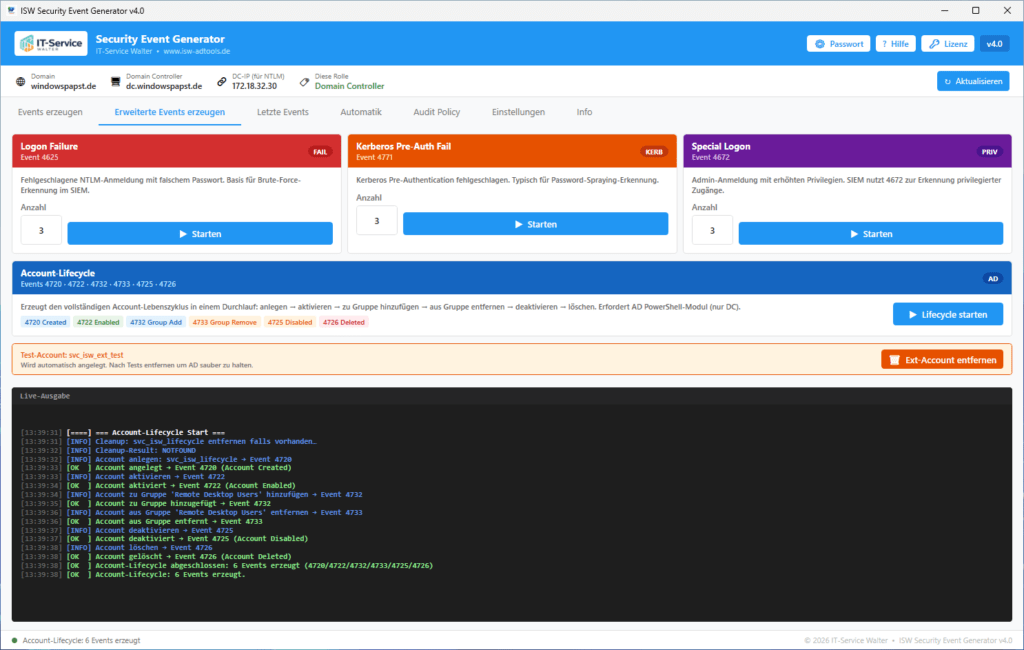
Task: Open the Audit Policy tab
Action: [x=436, y=112]
